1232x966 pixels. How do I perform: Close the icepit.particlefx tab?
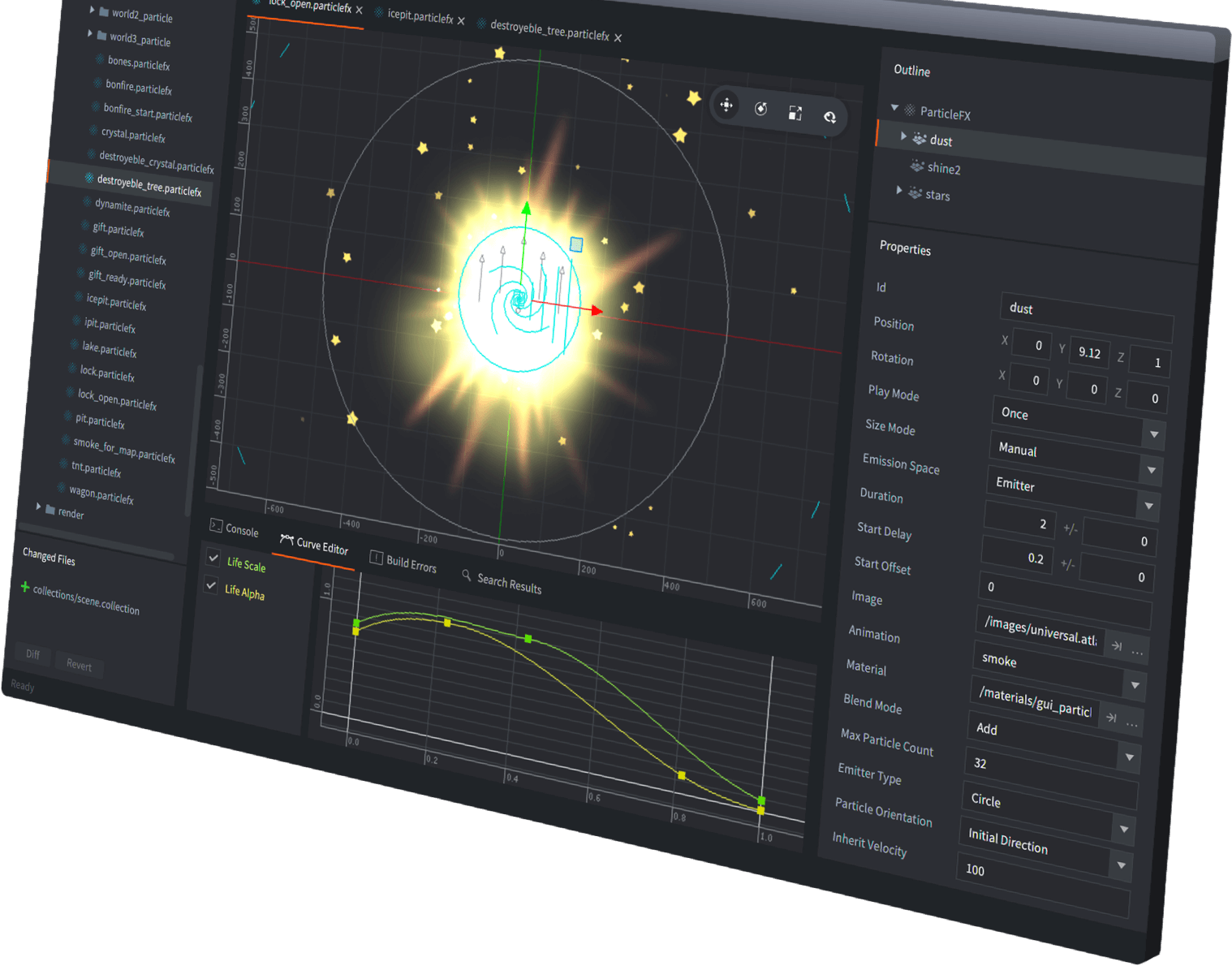click(461, 21)
